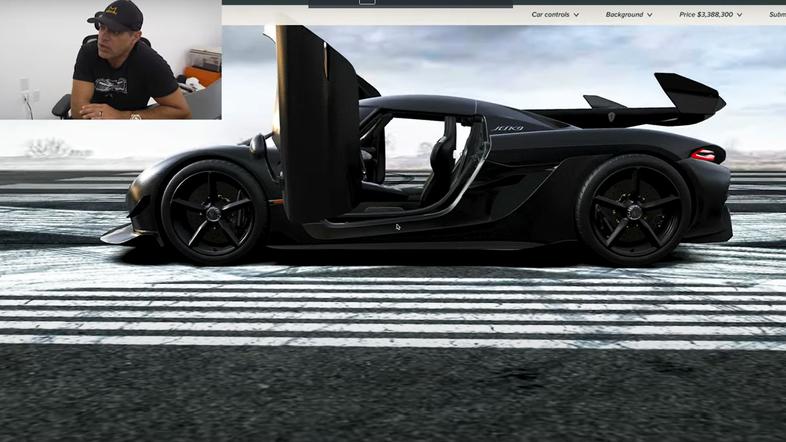Viewport: 786px width, 442px height.
Task: Select the webcam video overlay
Action: click(x=110, y=60)
